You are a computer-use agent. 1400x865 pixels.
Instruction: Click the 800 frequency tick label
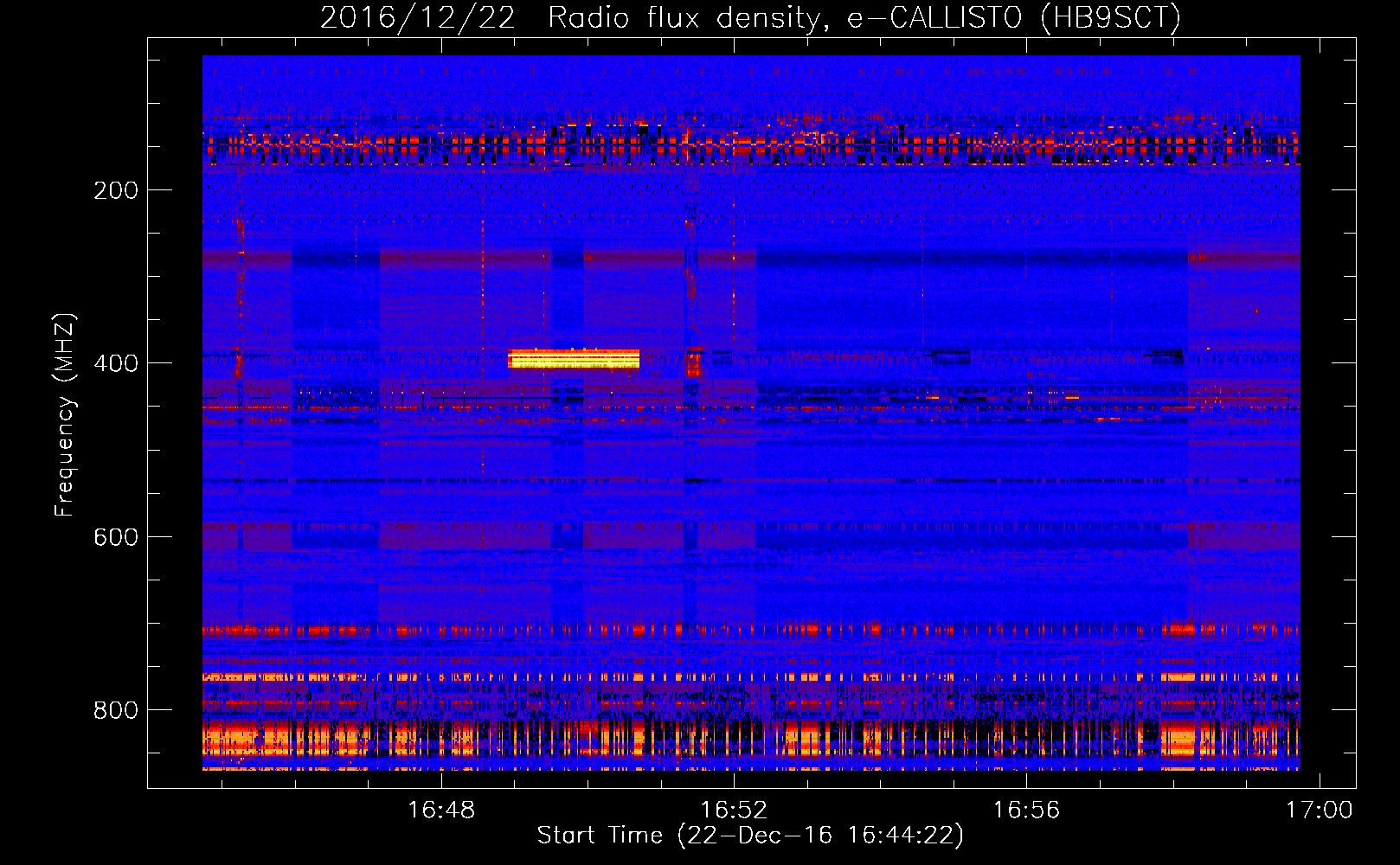coord(116,710)
